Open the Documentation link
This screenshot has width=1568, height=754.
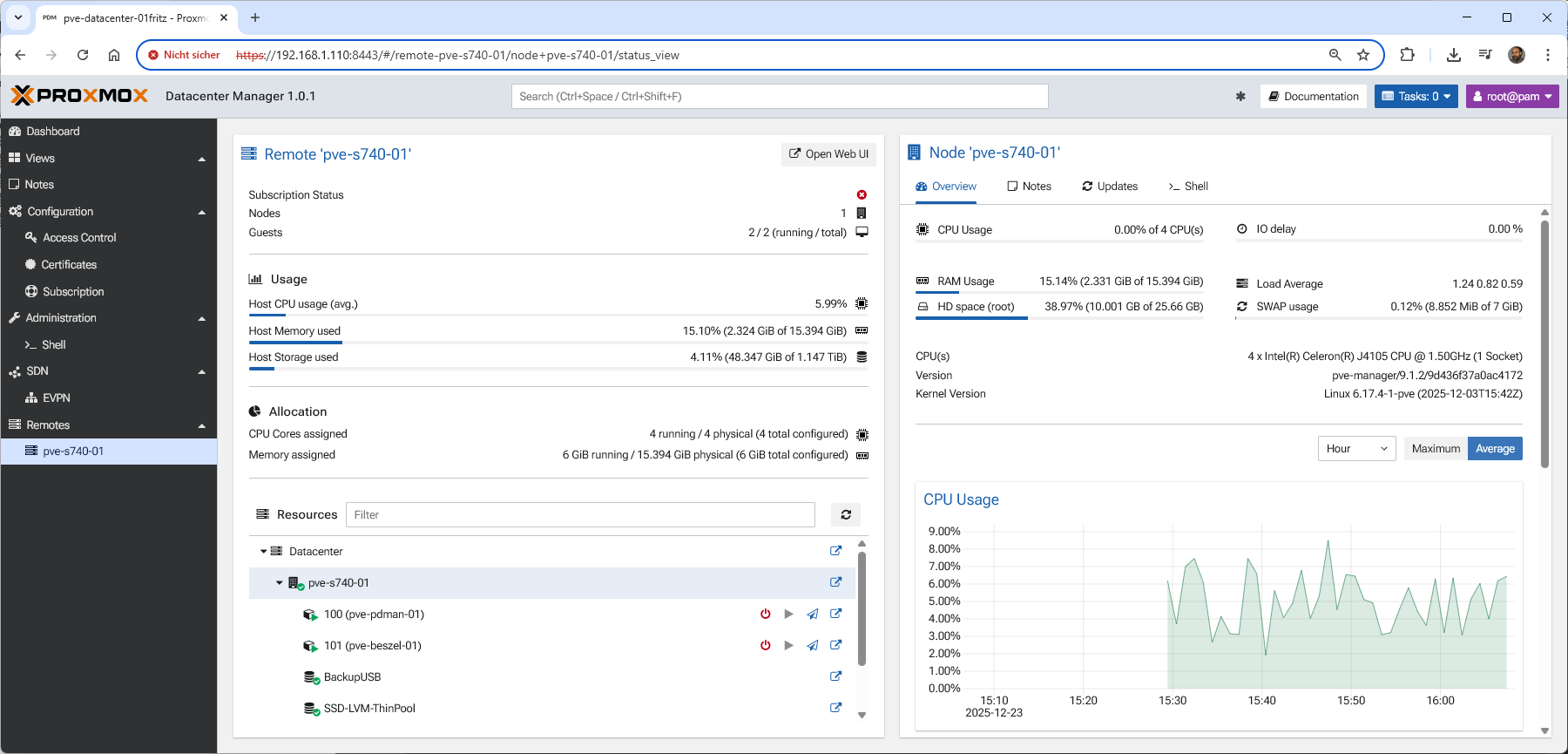pyautogui.click(x=1314, y=97)
